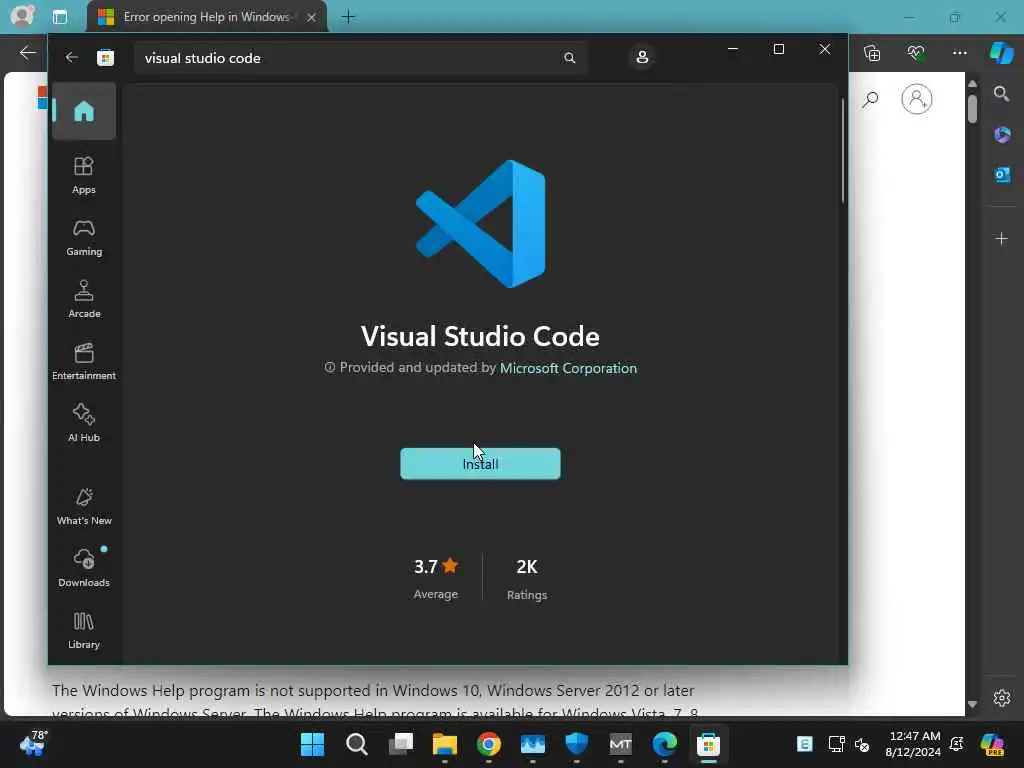Open Microsoft Edge from the taskbar
This screenshot has width=1024, height=768.
pos(664,744)
